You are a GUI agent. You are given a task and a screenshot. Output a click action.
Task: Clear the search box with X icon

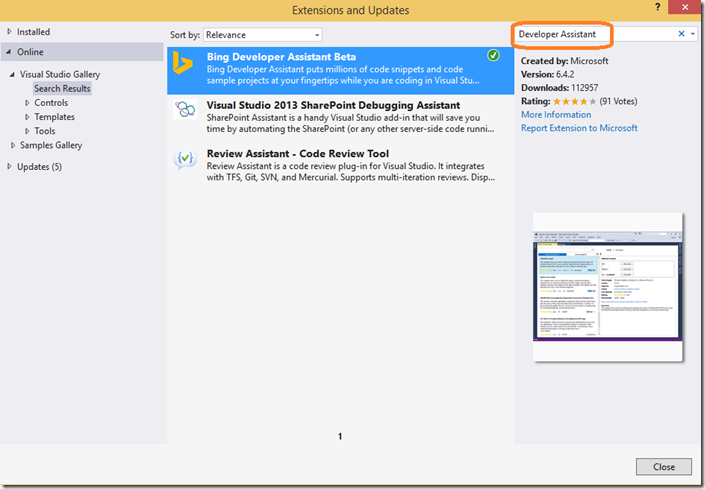[x=681, y=34]
